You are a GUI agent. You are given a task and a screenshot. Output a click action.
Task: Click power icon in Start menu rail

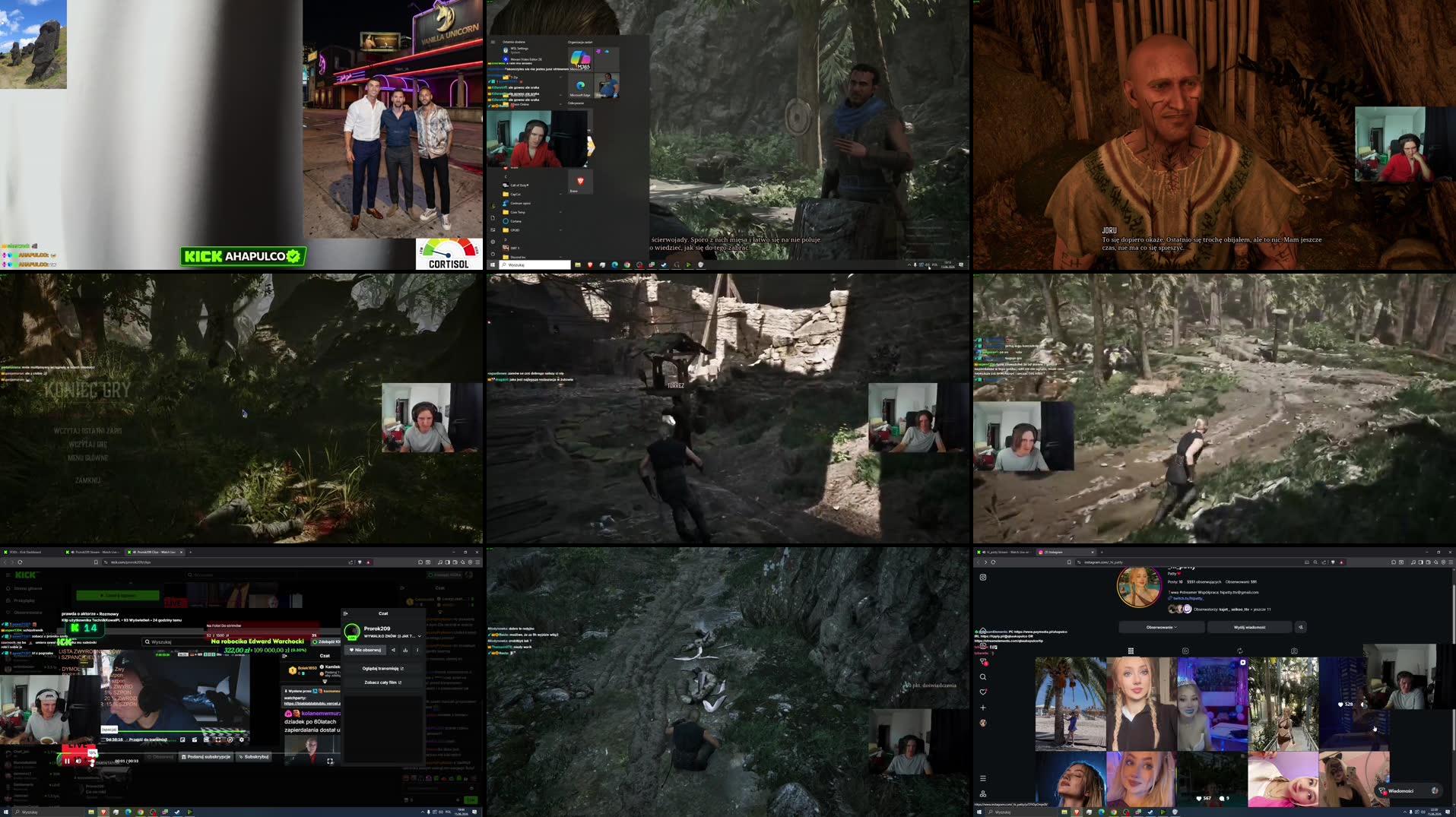493,254
